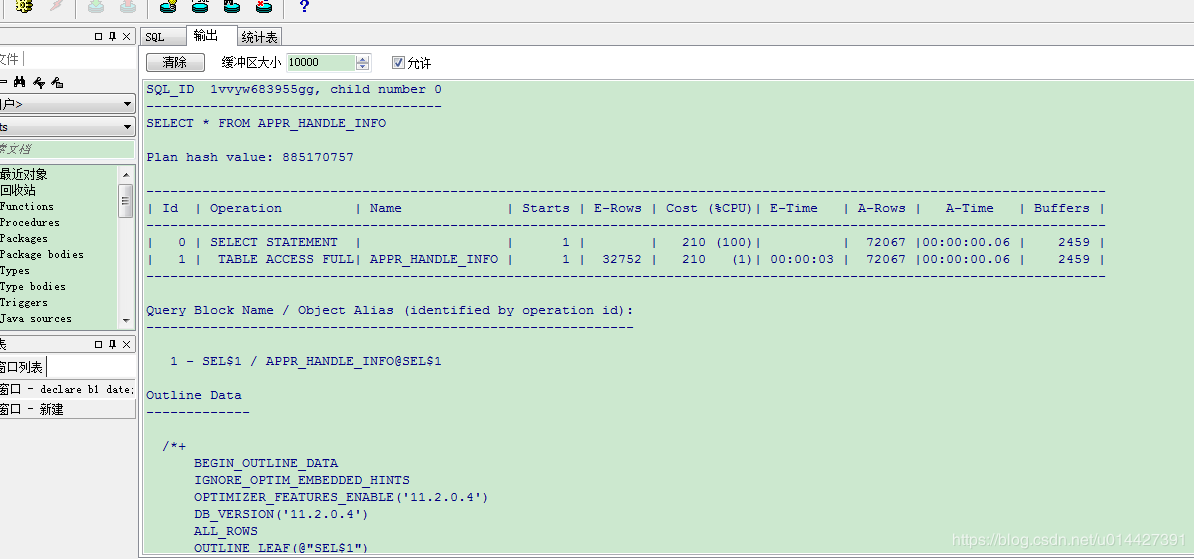Screen dimensions: 1194x559
Task: Click the folder wrench icon in browser panel
Action: (57, 82)
